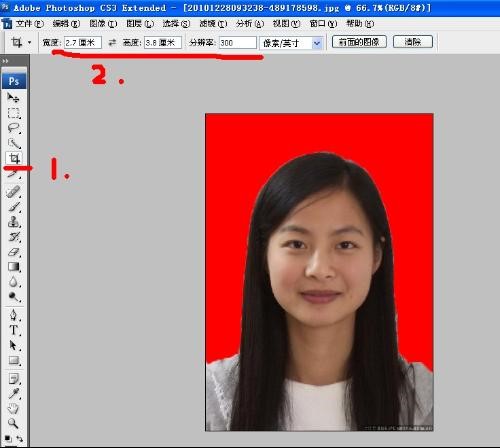Viewport: 500px width, 448px height.
Task: Open the 视图 (View) menu
Action: pyautogui.click(x=286, y=24)
